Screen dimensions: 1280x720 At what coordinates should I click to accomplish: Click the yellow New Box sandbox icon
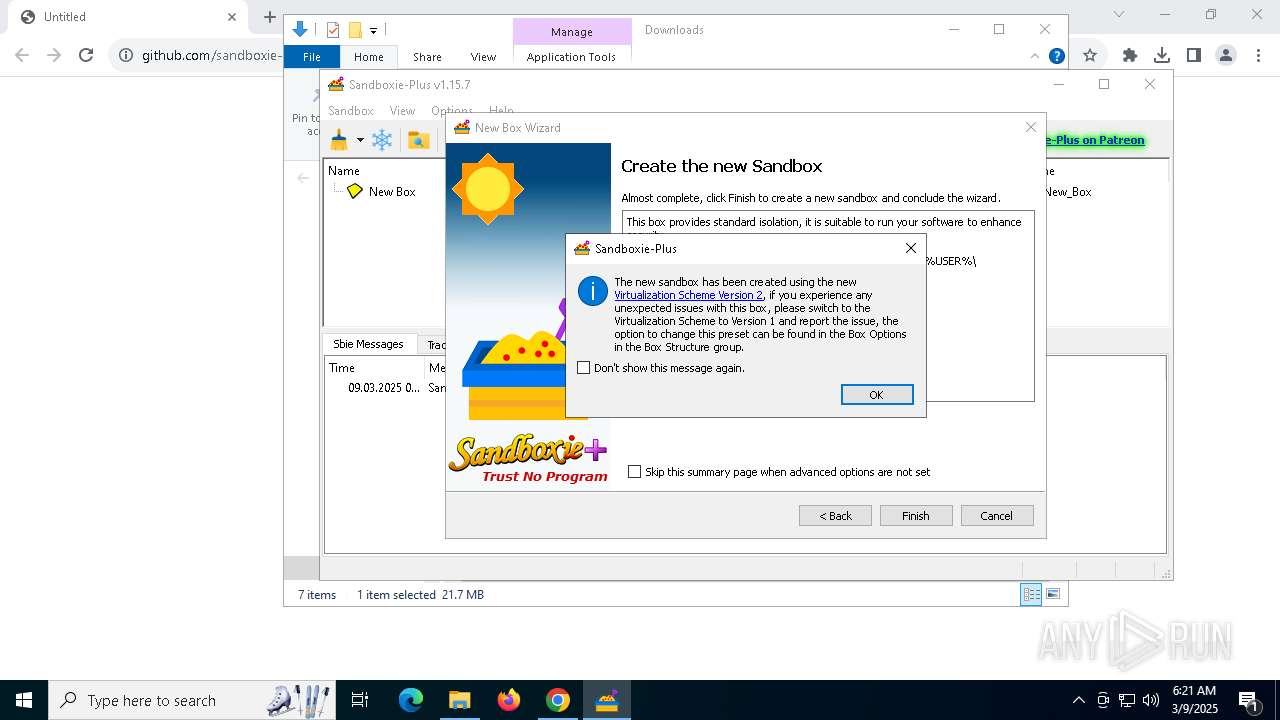coord(355,191)
